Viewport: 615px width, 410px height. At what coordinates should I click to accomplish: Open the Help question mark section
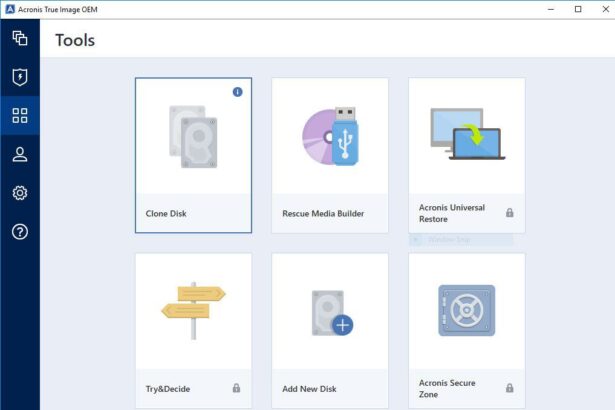coord(20,231)
